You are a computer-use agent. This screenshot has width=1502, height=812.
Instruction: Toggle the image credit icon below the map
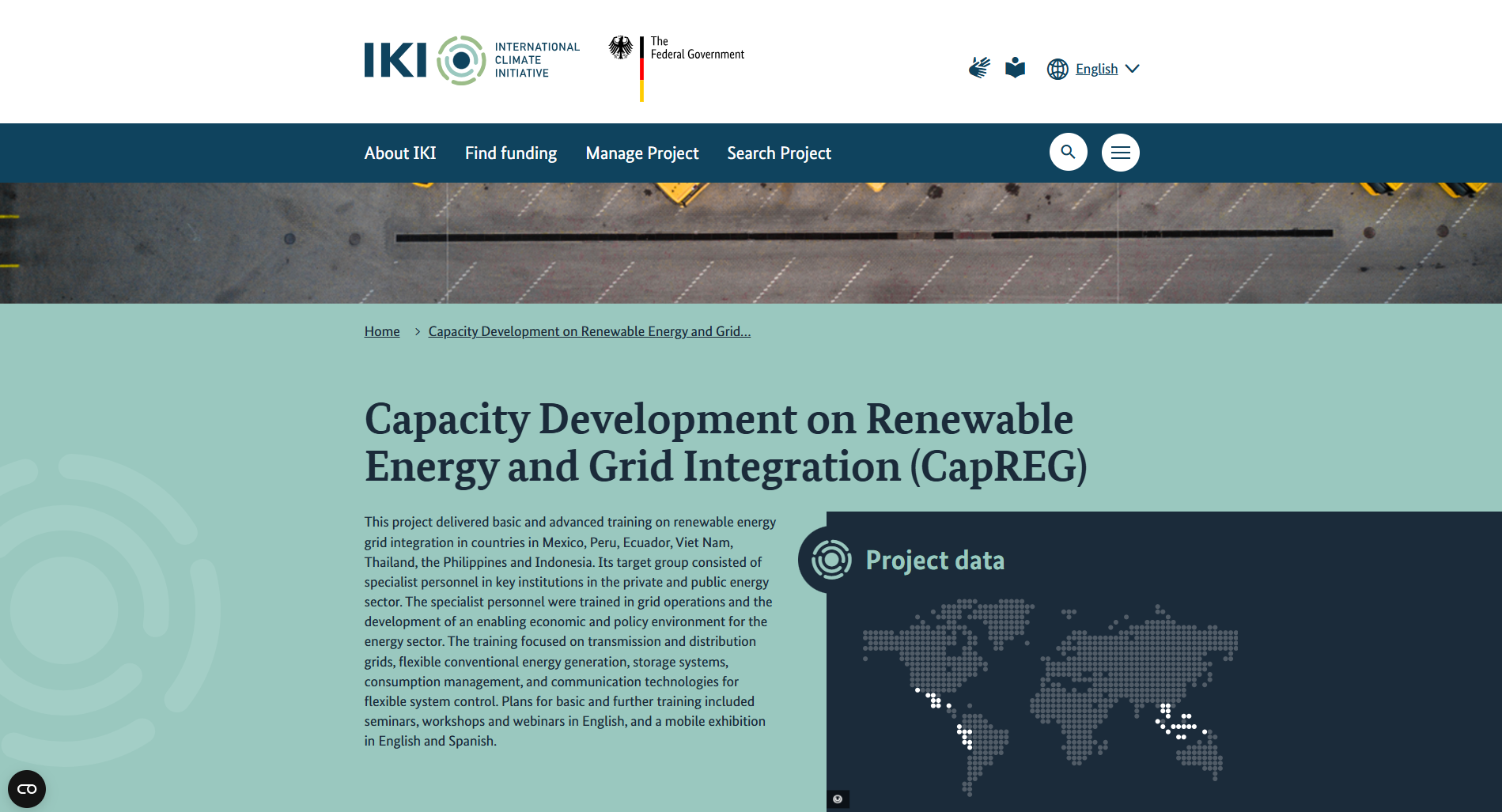pyautogui.click(x=838, y=799)
